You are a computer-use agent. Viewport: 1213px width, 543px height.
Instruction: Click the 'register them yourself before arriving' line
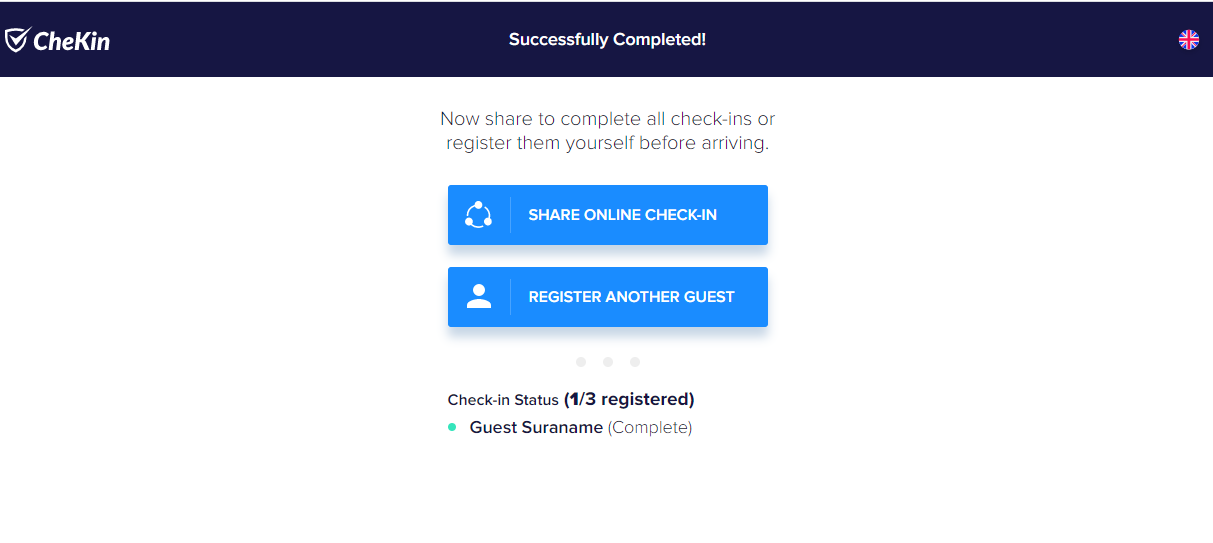point(607,143)
